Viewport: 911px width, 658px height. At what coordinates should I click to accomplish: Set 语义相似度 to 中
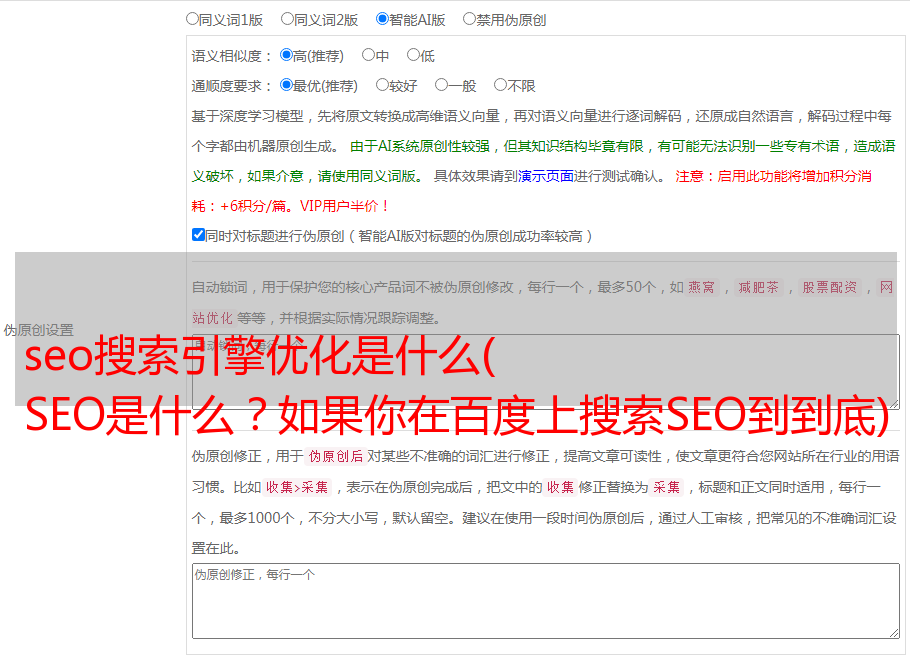pos(368,55)
